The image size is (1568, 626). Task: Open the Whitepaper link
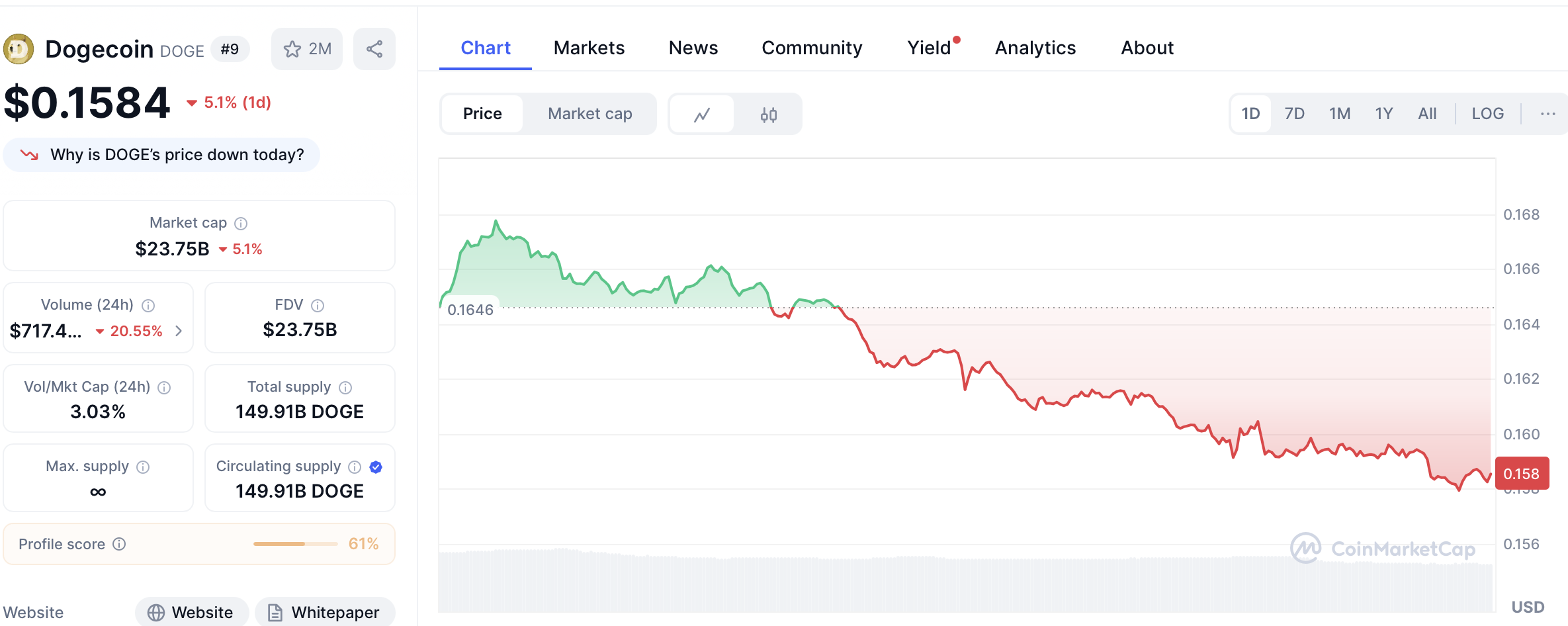tap(325, 612)
